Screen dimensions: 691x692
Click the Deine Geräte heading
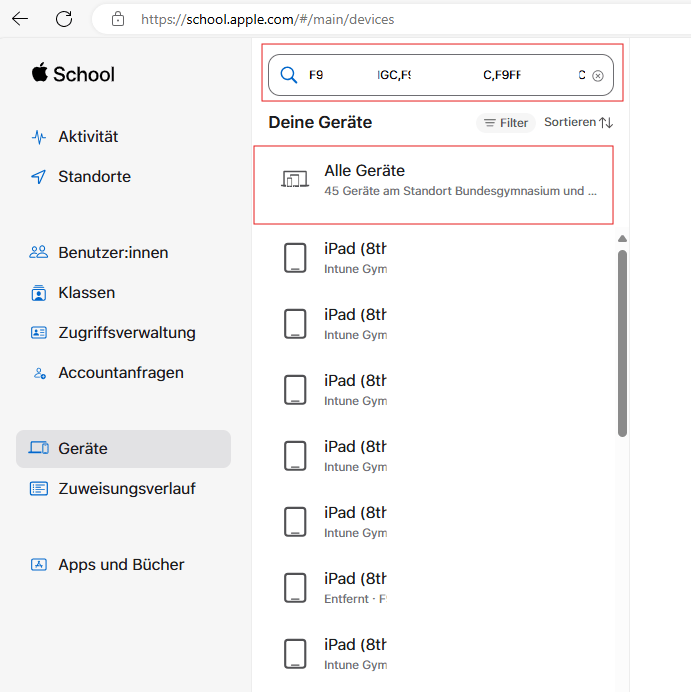[320, 122]
